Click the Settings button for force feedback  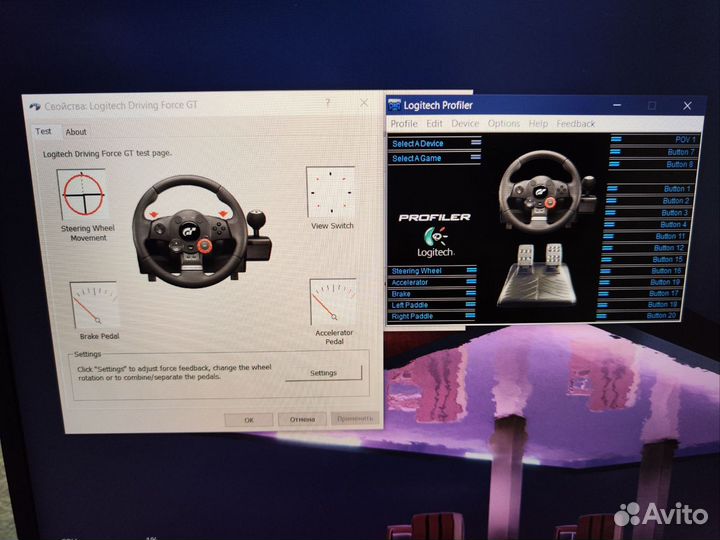pyautogui.click(x=323, y=373)
